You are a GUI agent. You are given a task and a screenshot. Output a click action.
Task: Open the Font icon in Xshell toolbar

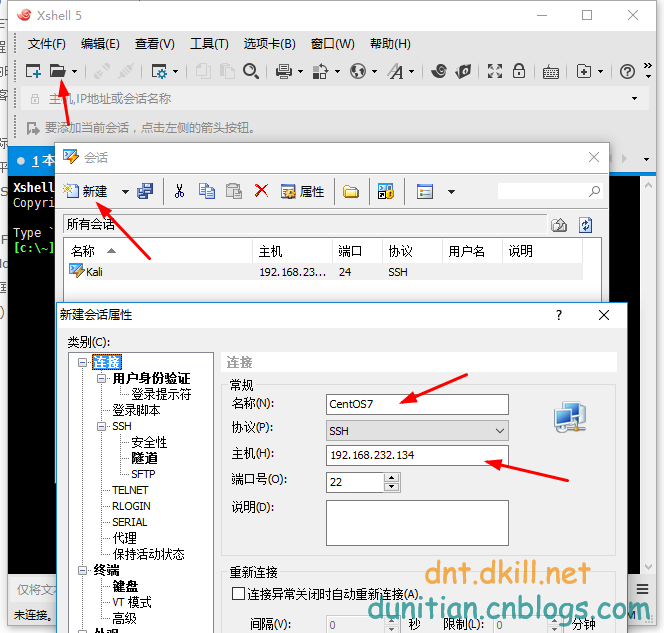coord(396,71)
